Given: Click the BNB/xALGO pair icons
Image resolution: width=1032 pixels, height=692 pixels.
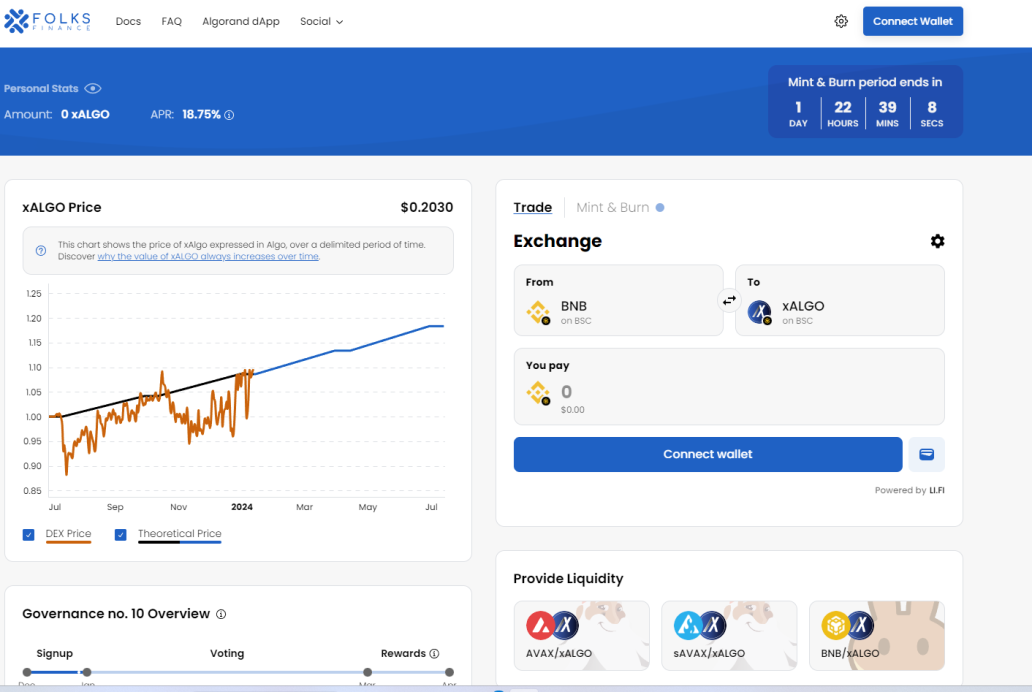Looking at the screenshot, I should (x=848, y=625).
